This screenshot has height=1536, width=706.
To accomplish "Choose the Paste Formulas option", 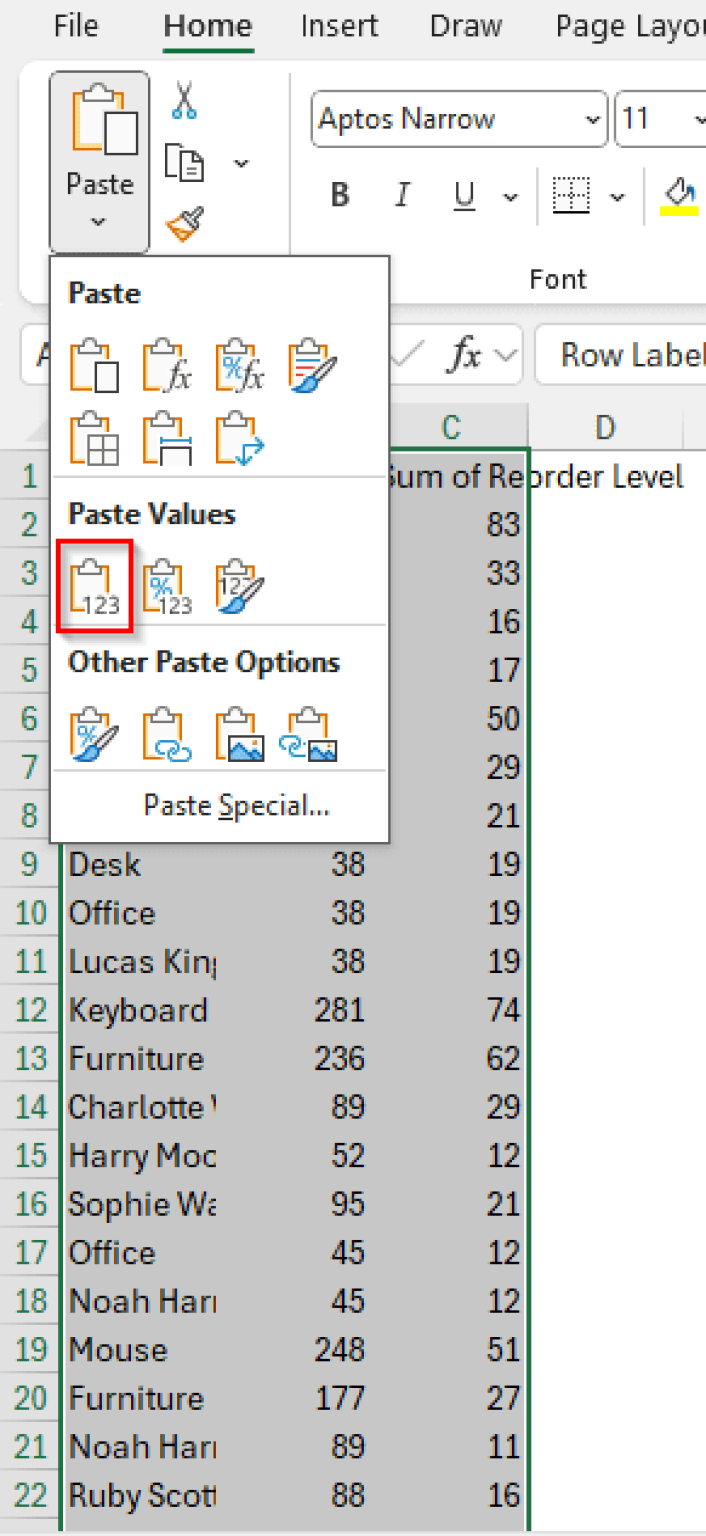I will tap(166, 365).
